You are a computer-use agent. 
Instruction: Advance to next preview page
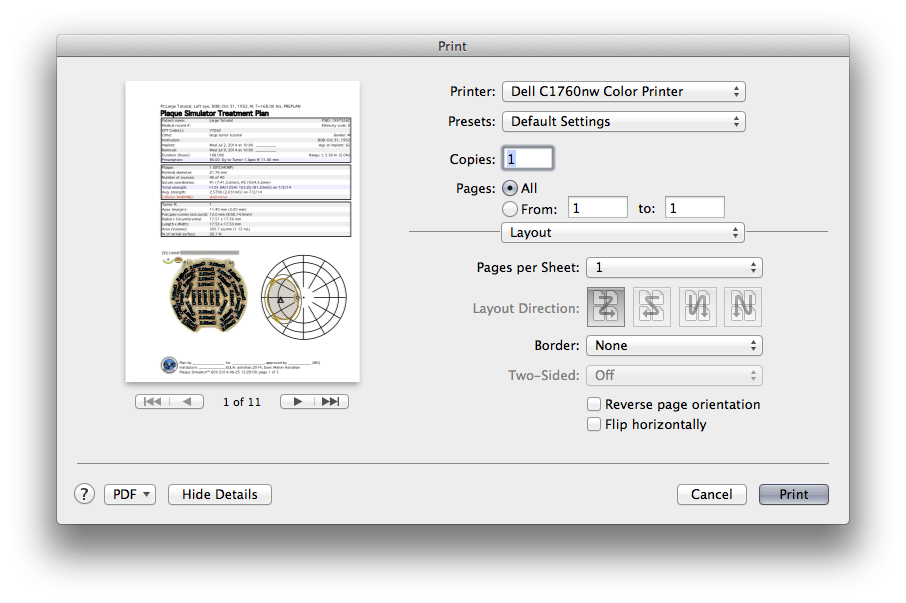298,401
